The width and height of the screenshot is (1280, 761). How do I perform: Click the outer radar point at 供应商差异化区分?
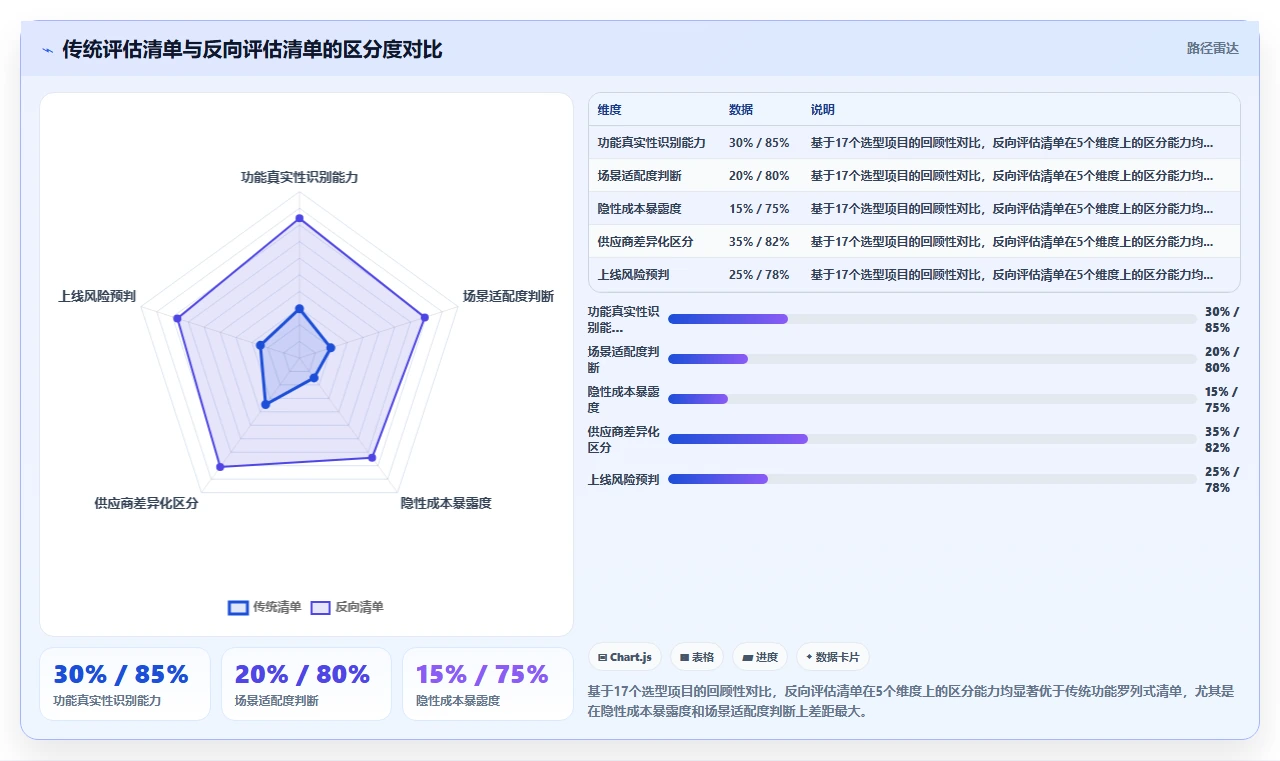(x=220, y=467)
